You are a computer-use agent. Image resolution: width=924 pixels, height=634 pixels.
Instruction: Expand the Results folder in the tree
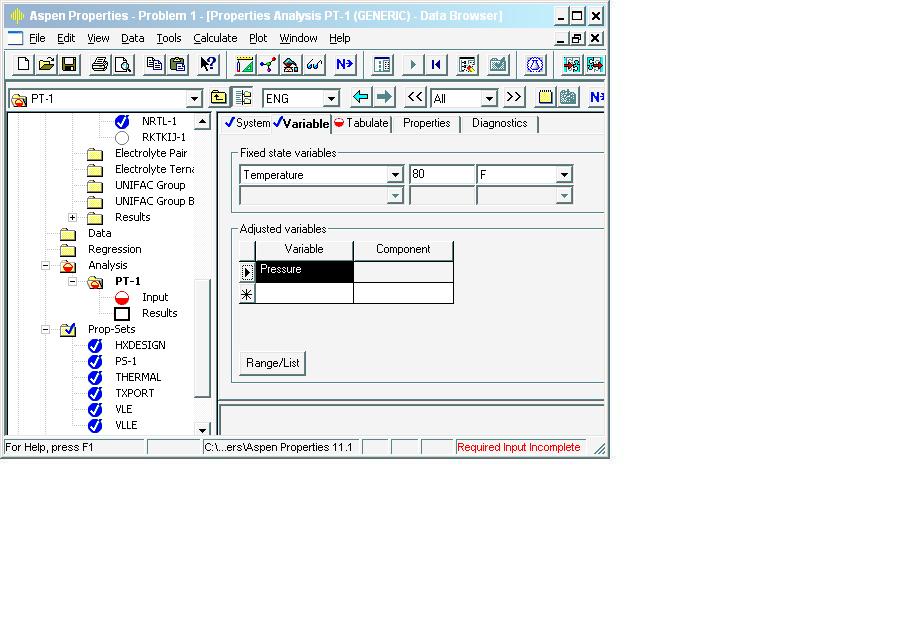click(72, 217)
